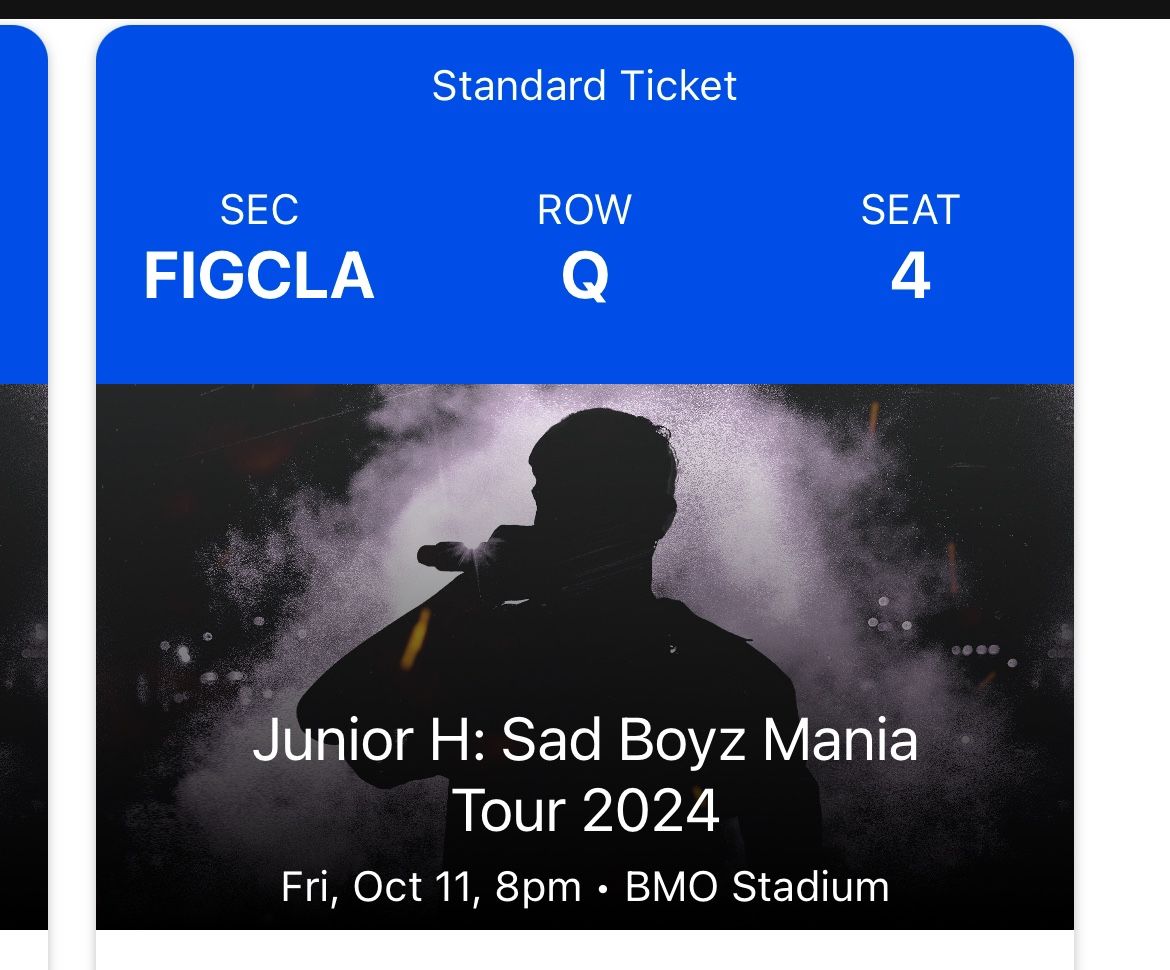
Task: Select the row Q value
Action: tap(585, 276)
